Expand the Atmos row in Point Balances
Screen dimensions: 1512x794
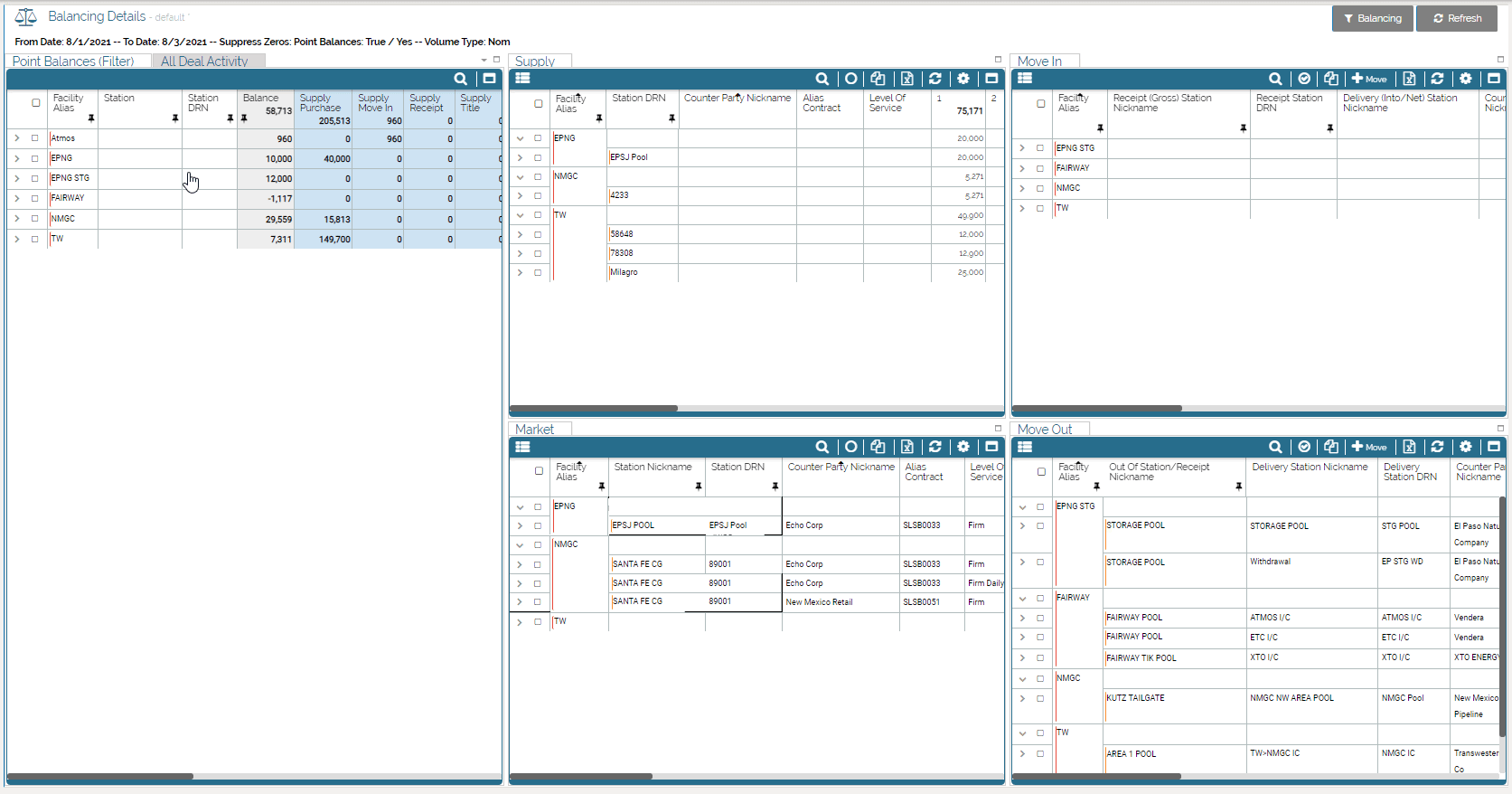click(x=16, y=138)
